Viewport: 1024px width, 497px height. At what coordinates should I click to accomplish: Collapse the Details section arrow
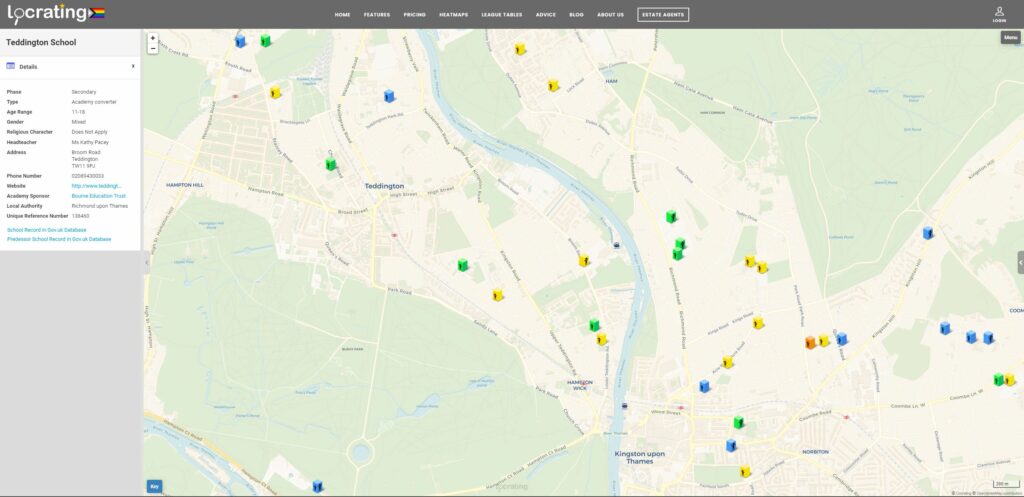tap(133, 66)
